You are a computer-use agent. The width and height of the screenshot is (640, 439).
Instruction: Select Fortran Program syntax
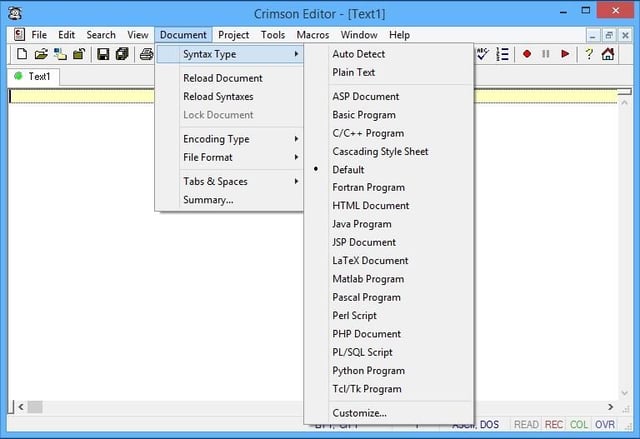click(389, 187)
